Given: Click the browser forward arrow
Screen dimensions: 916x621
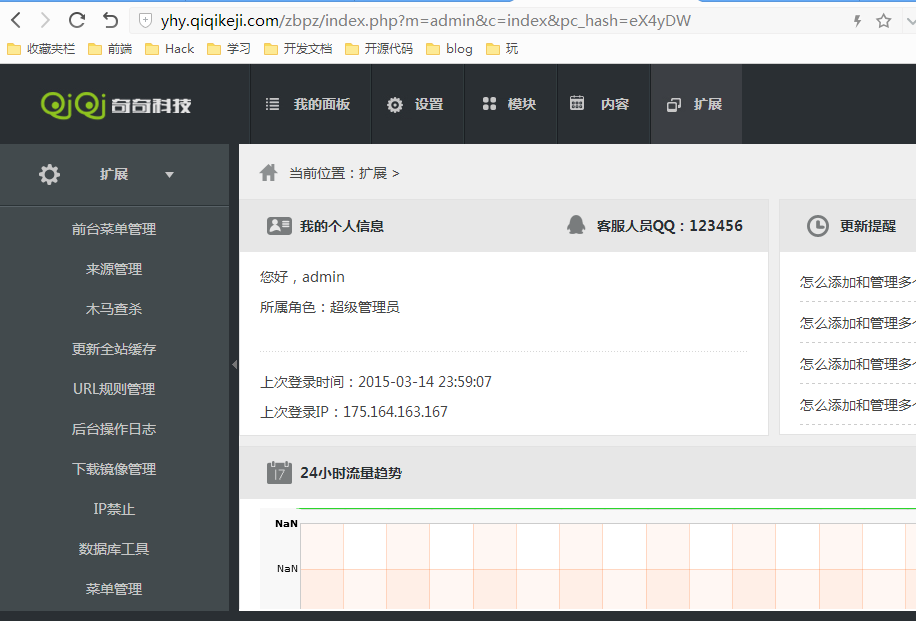Looking at the screenshot, I should click(45, 21).
